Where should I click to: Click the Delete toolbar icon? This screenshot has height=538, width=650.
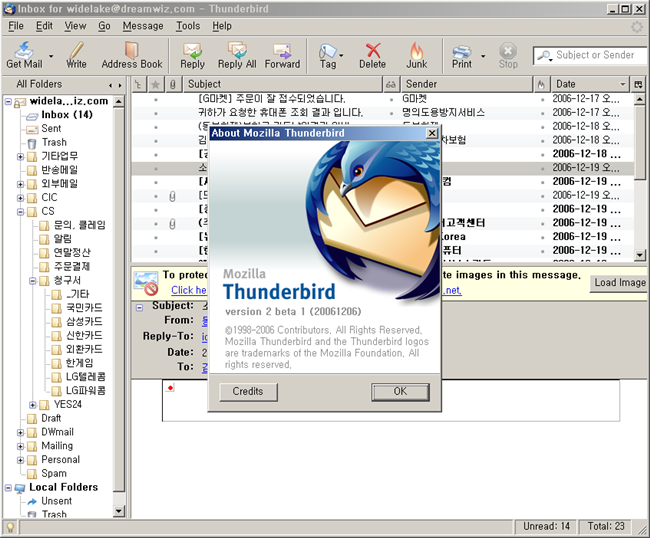point(372,54)
